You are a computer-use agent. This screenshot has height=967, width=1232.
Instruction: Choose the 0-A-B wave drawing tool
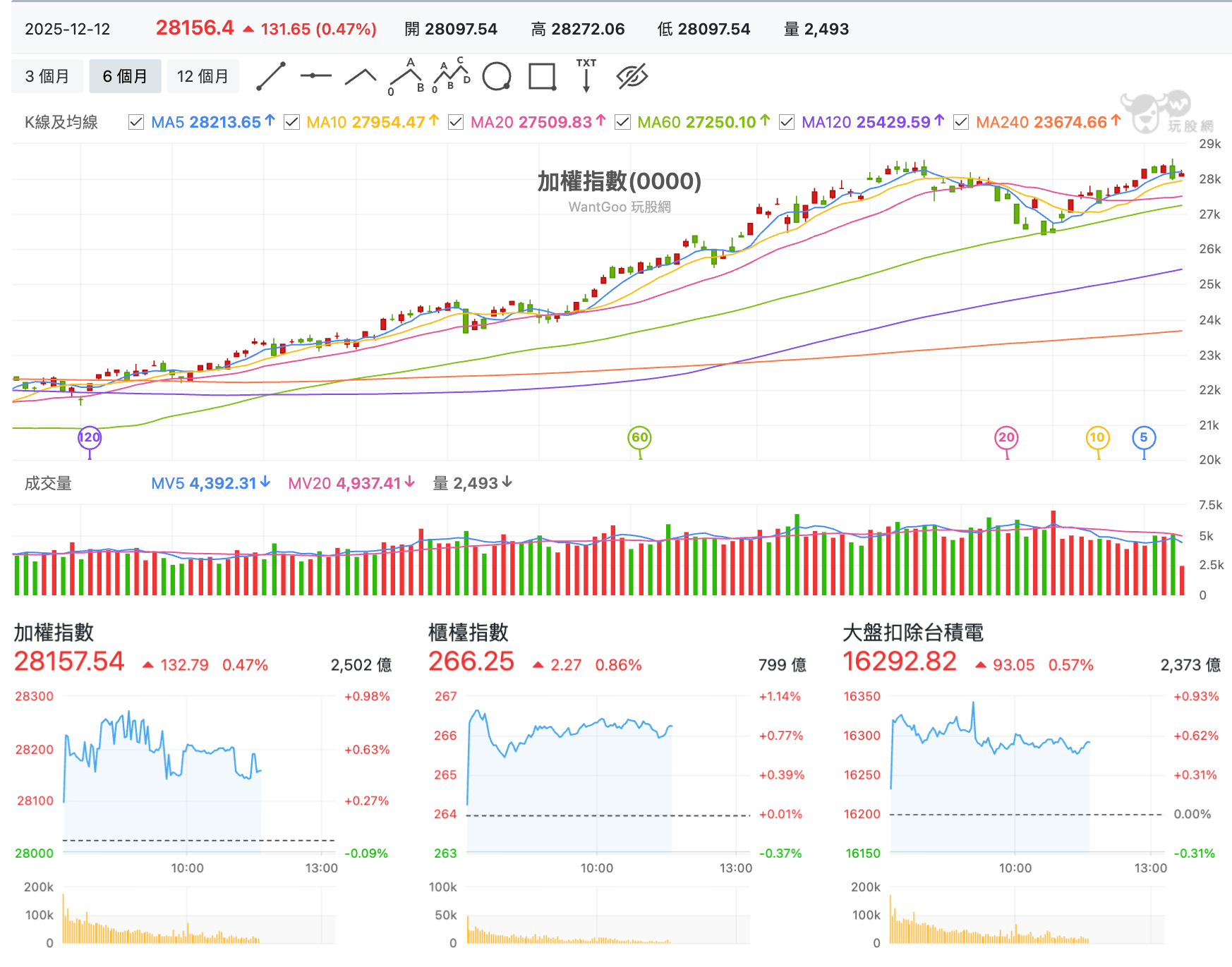[406, 76]
